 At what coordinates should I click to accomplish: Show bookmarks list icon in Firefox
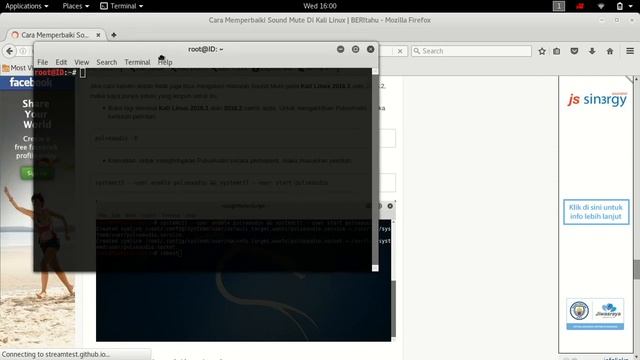557,51
